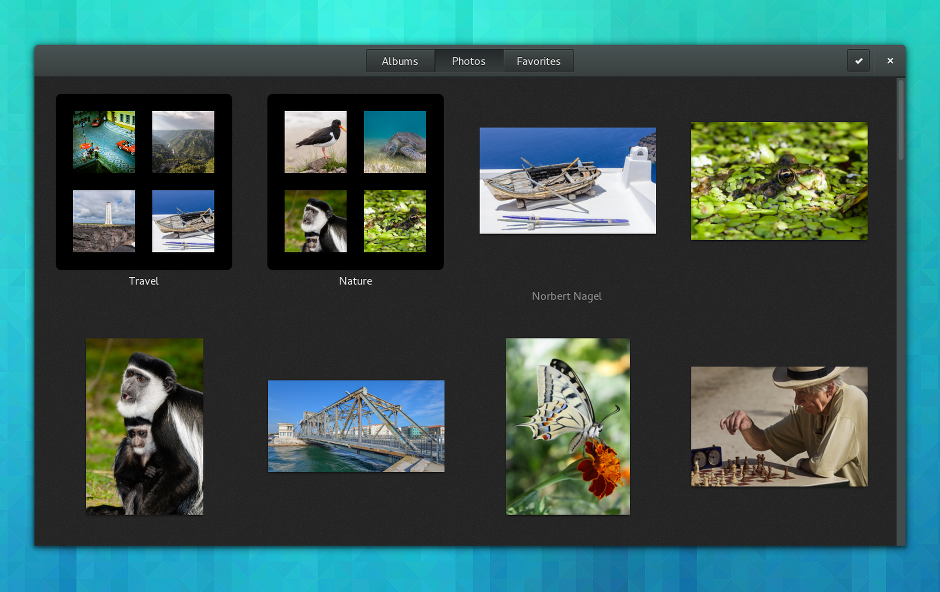The height and width of the screenshot is (592, 940).
Task: Click the sea turtle tile in Nature
Action: (395, 142)
